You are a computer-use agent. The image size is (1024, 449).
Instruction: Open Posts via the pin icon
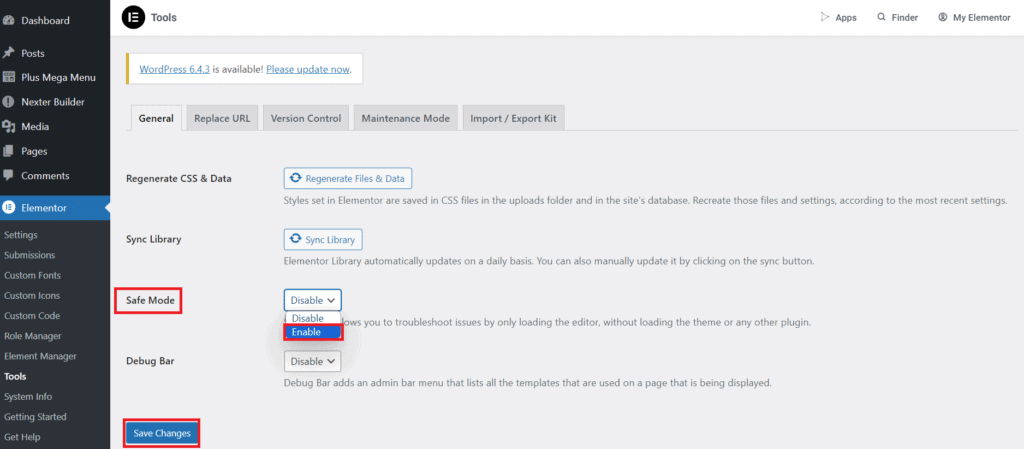click(x=9, y=53)
